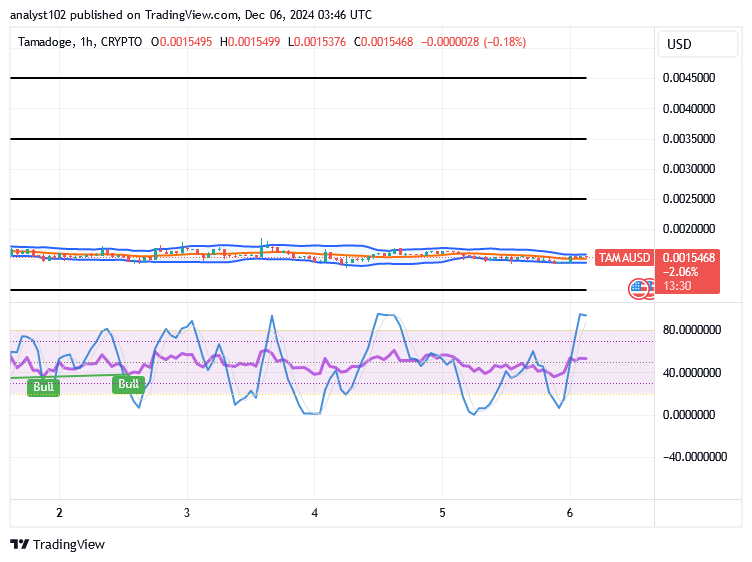Click the TAMAUSD symbol price label
This screenshot has height=562, width=752.
point(624,258)
